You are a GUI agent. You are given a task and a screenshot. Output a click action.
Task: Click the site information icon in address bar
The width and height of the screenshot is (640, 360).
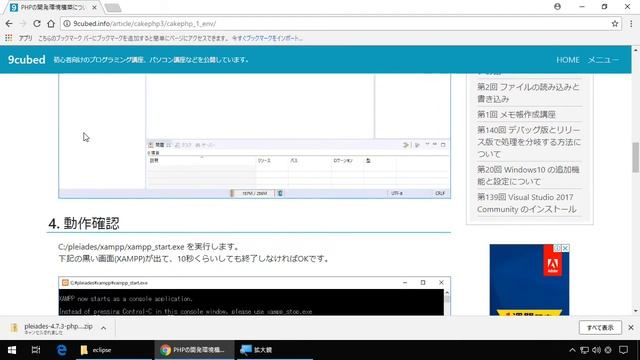[67, 24]
